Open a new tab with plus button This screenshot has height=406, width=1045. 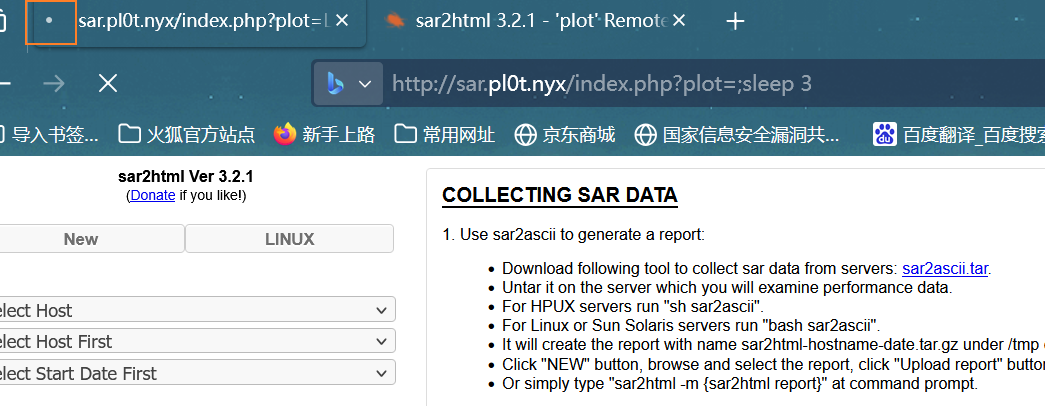735,21
